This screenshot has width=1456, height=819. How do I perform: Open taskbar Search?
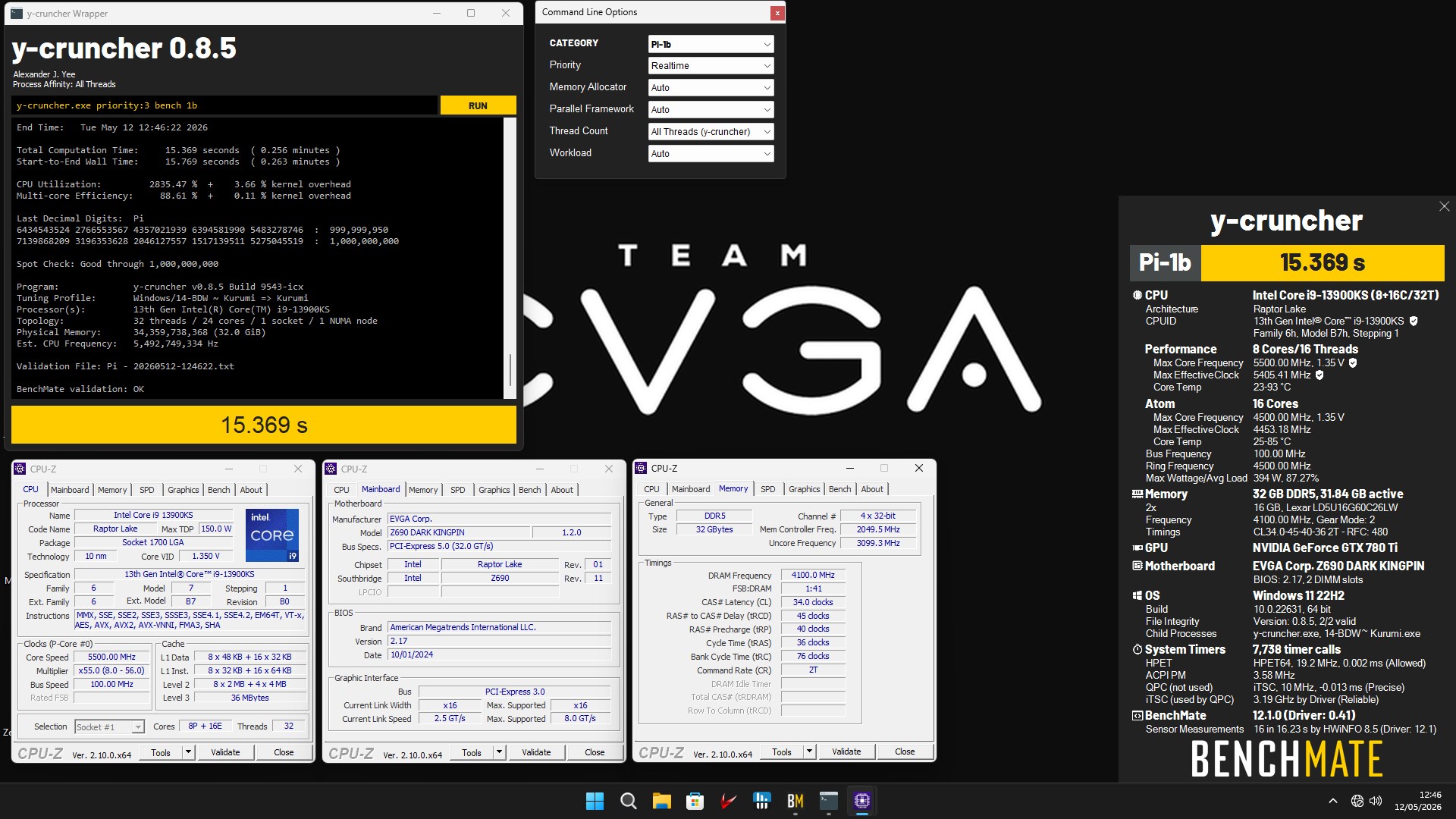click(x=628, y=801)
